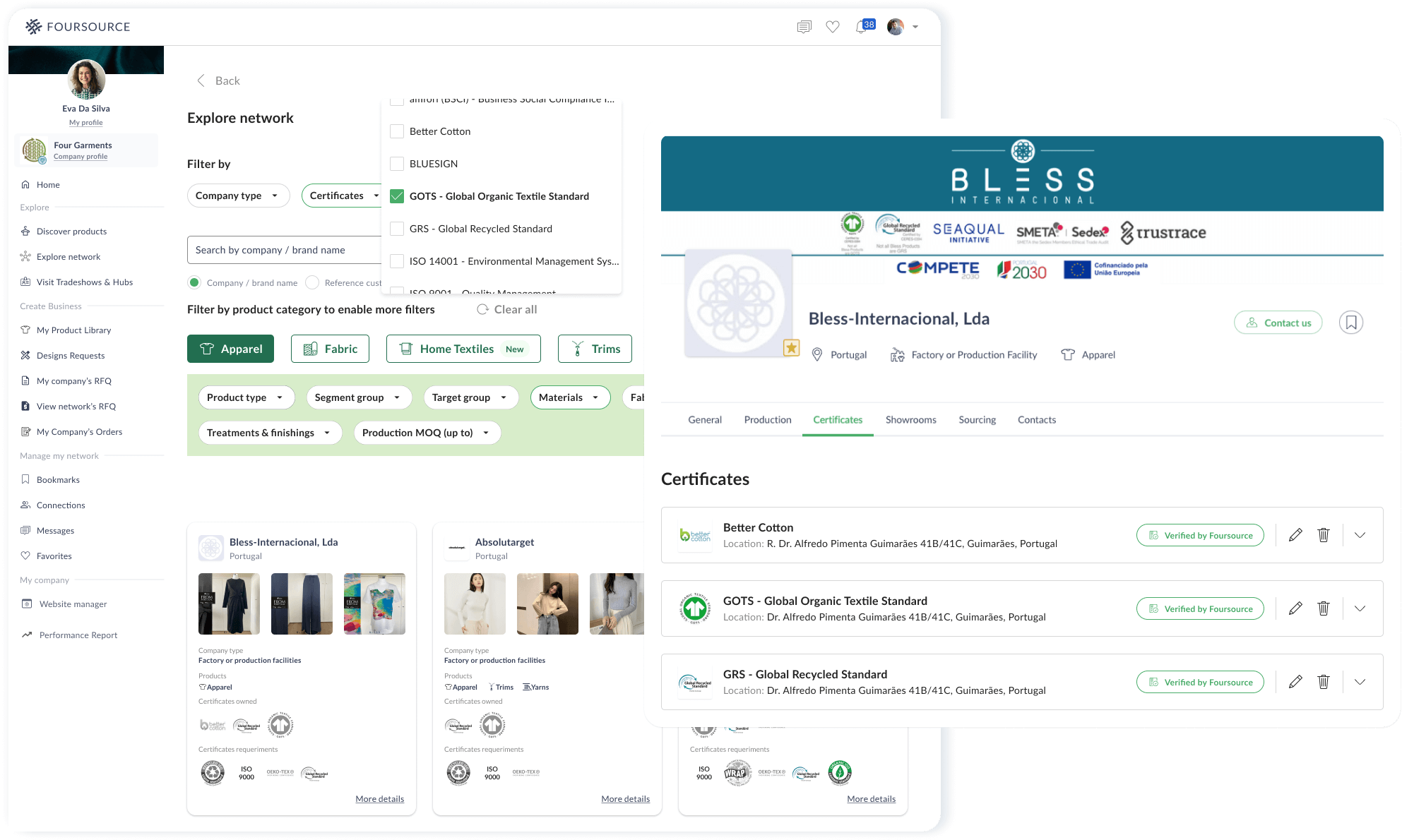Open Explore network in sidebar
The image size is (1402, 840).
tap(69, 257)
